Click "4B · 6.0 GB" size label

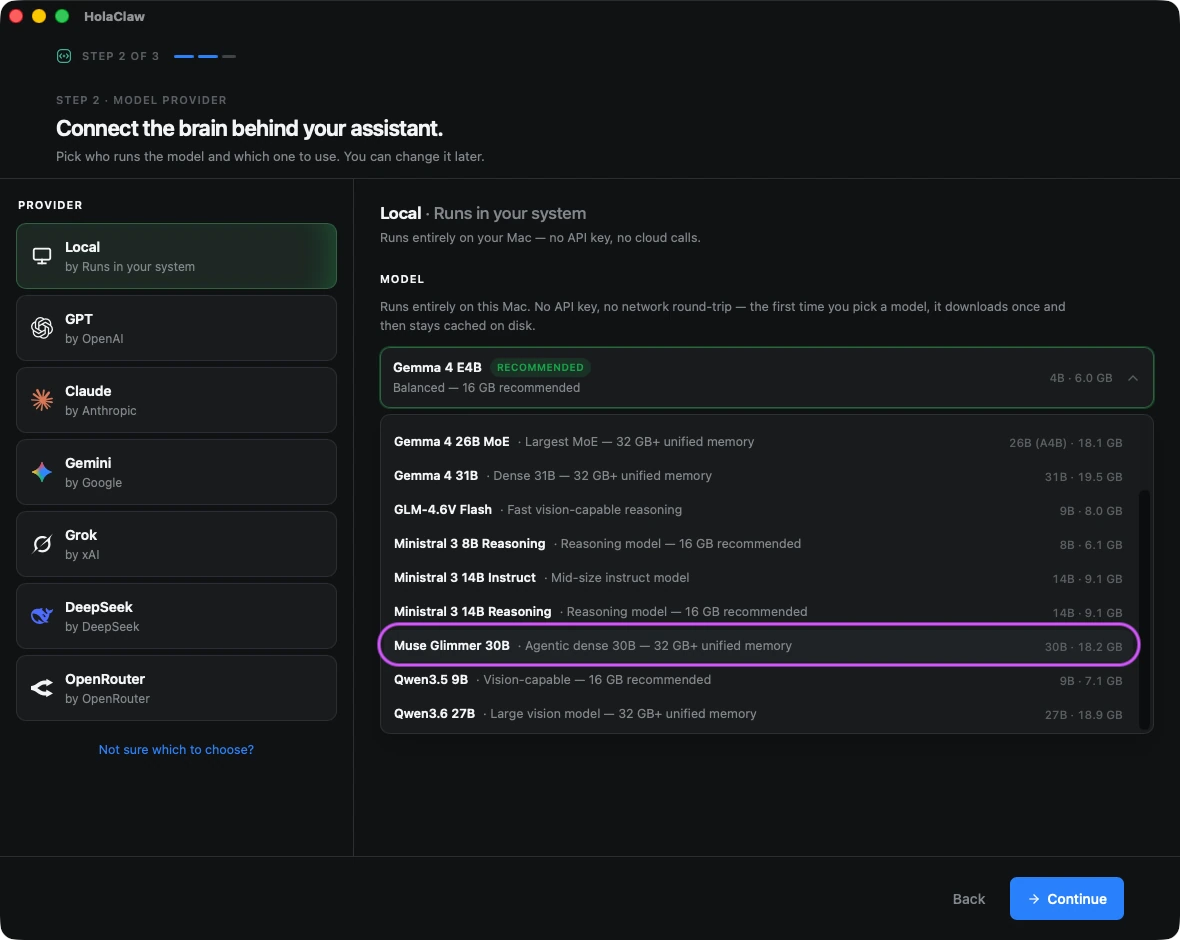tap(1081, 378)
